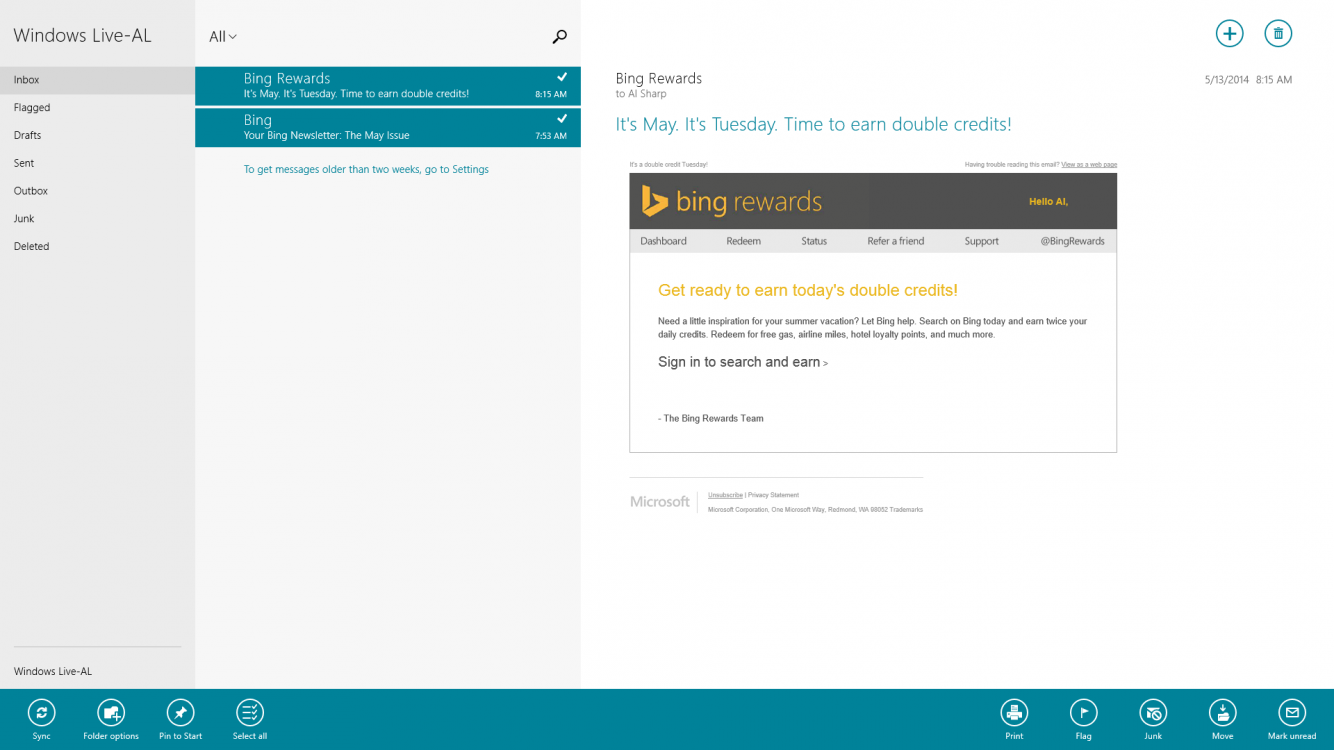1334x750 pixels.
Task: Expand the All filter dropdown
Action: 223,37
